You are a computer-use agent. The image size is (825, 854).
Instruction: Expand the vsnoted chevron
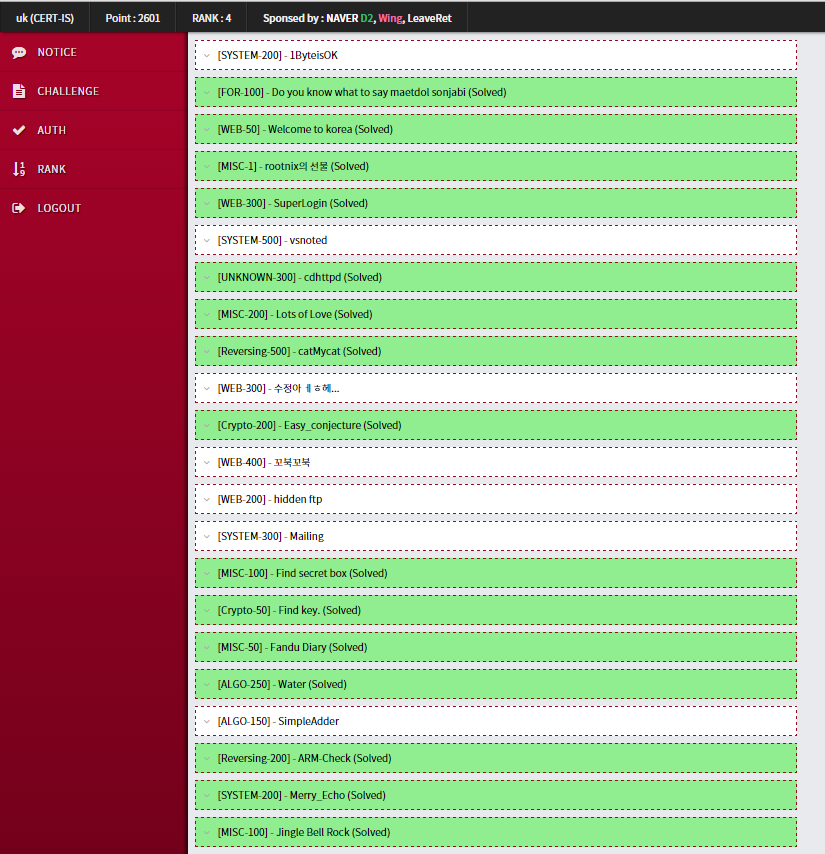click(x=207, y=241)
